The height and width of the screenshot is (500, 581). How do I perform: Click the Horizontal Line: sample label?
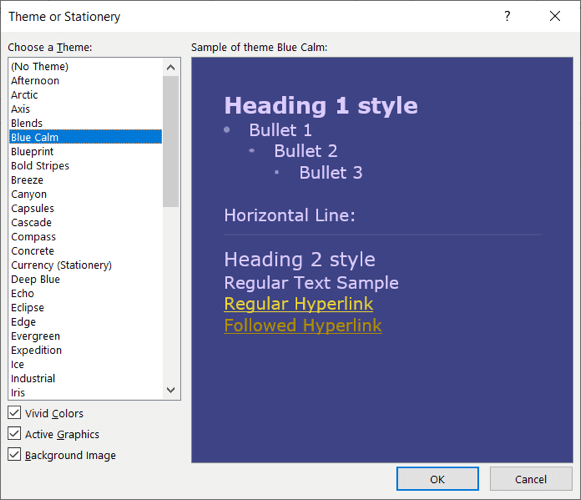click(x=289, y=215)
